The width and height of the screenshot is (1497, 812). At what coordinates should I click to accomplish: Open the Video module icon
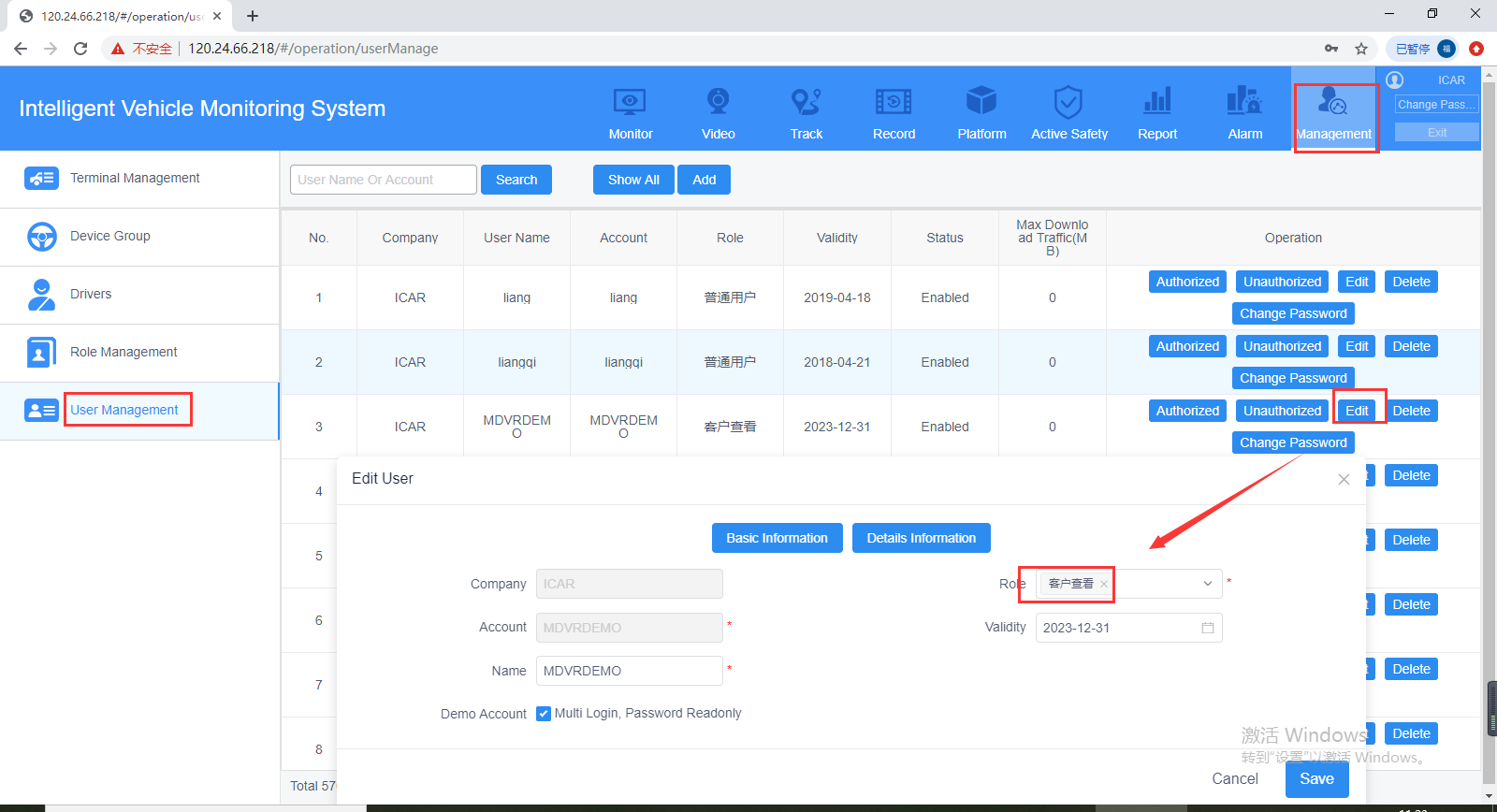(718, 101)
